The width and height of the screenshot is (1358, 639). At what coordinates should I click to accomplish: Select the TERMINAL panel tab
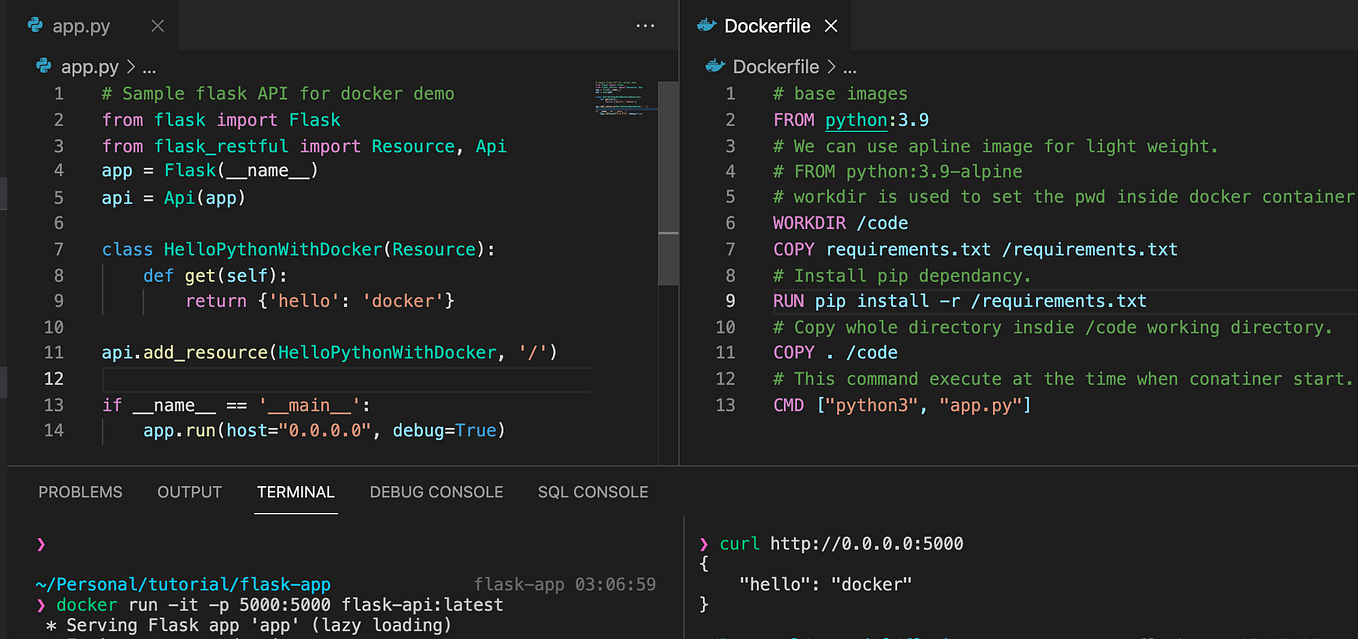[x=295, y=492]
